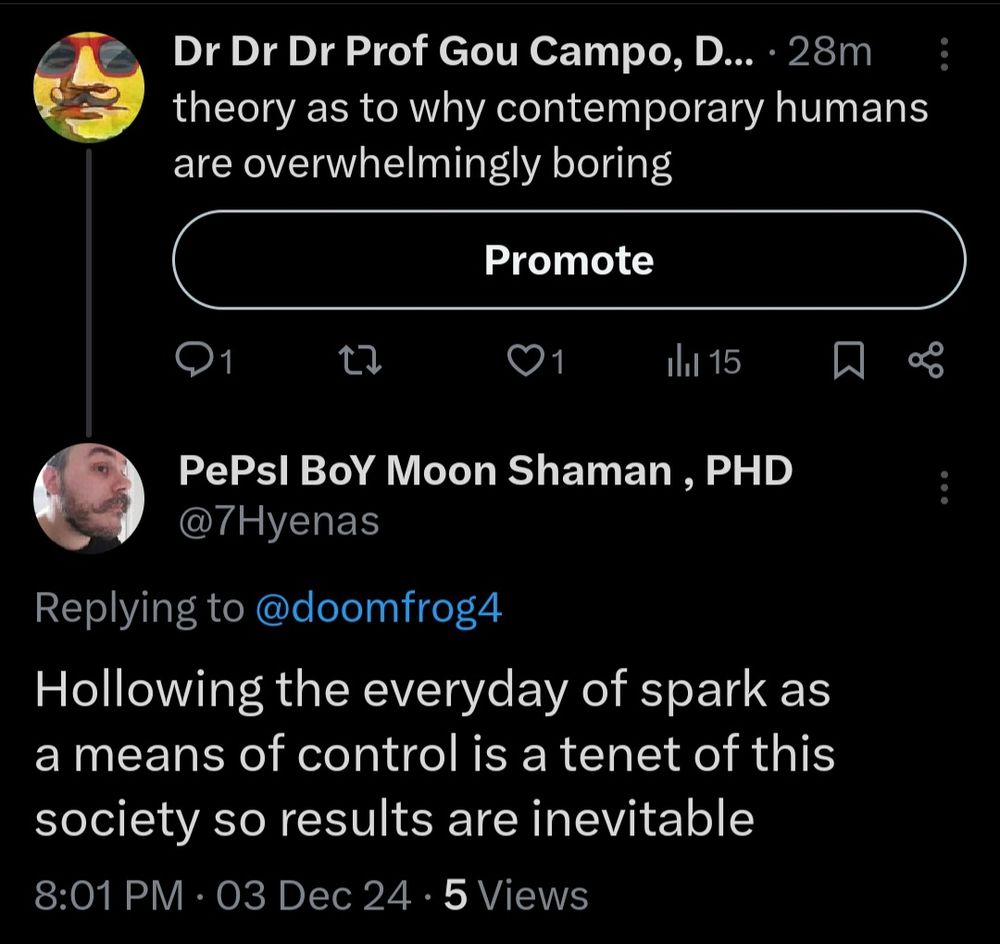Click the Promote button
Screen dimensions: 1000x944
(x=569, y=260)
